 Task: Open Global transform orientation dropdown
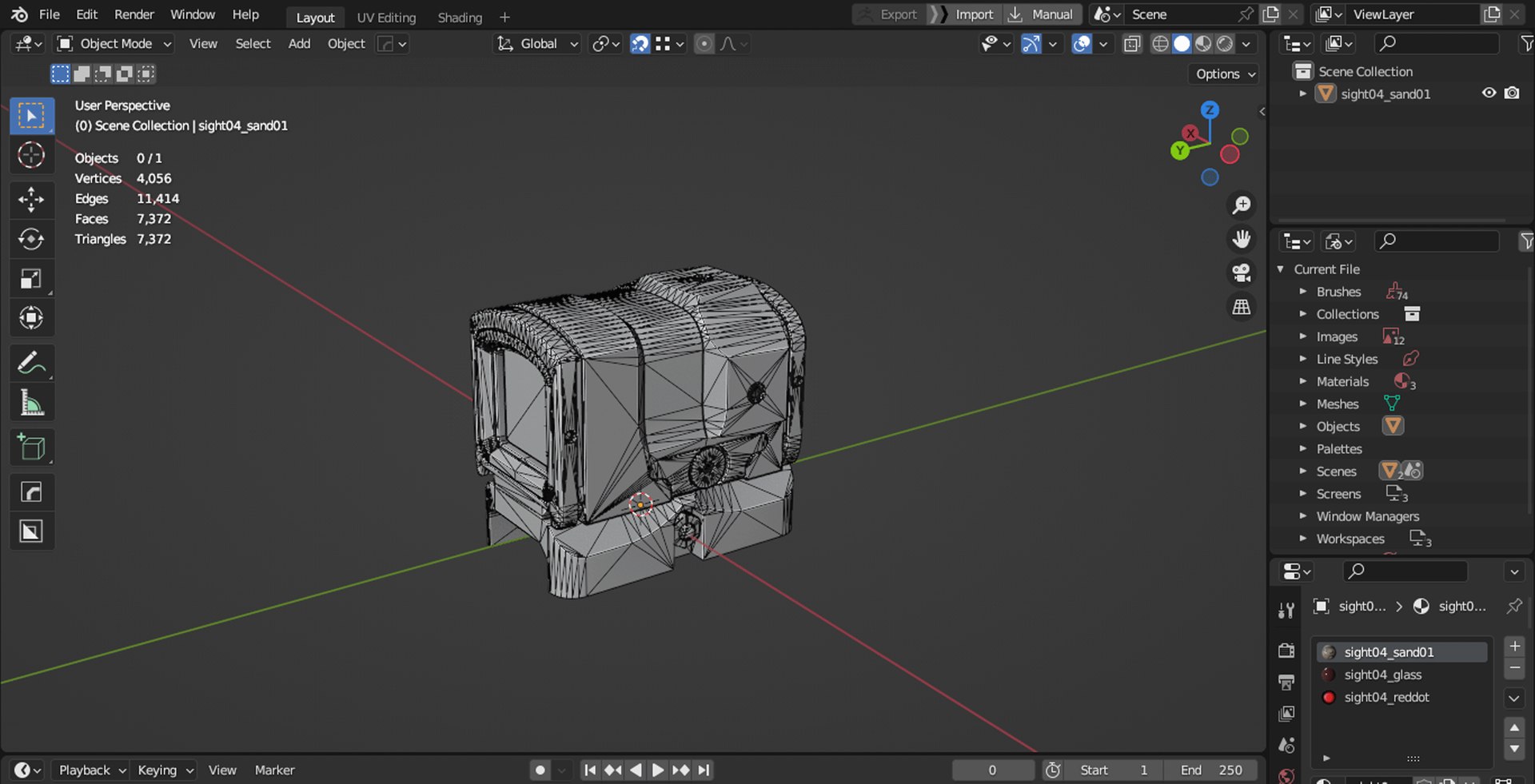pos(536,44)
